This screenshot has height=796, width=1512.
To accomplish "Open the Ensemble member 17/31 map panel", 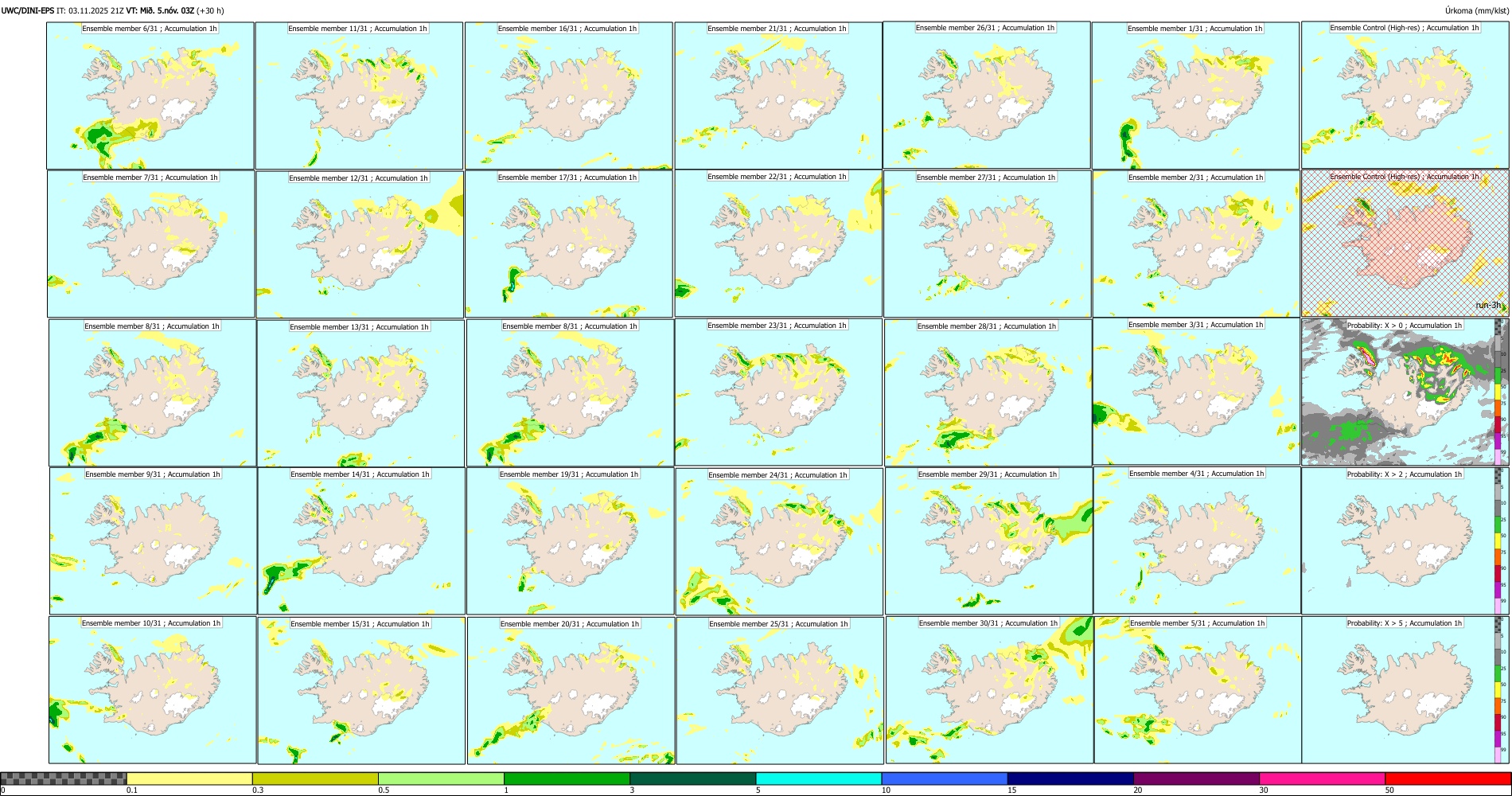I will [x=569, y=244].
